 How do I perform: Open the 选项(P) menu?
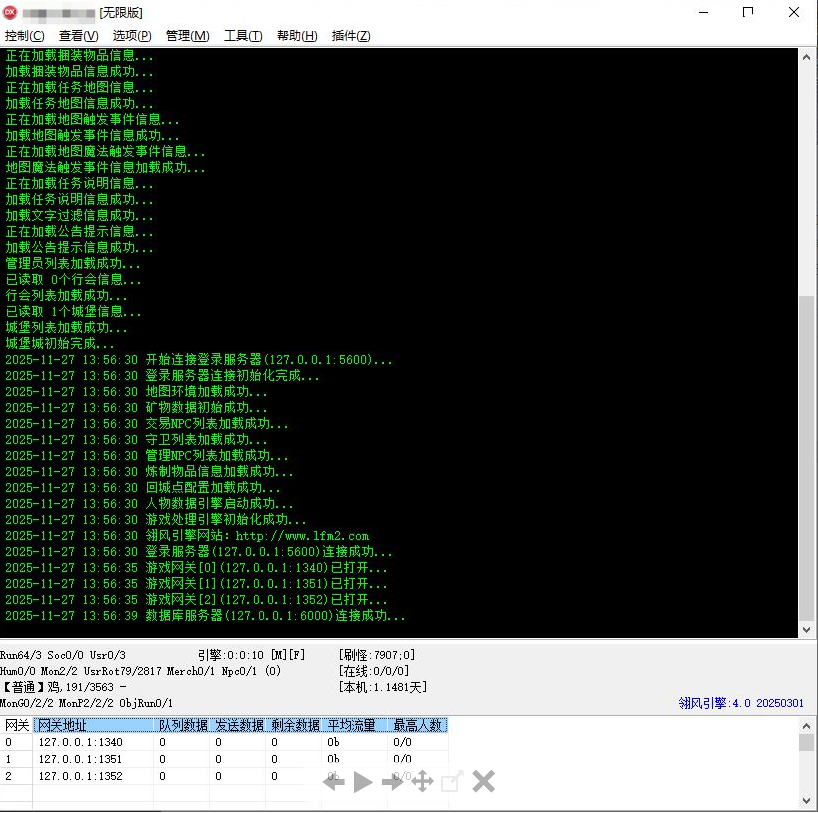pyautogui.click(x=132, y=36)
